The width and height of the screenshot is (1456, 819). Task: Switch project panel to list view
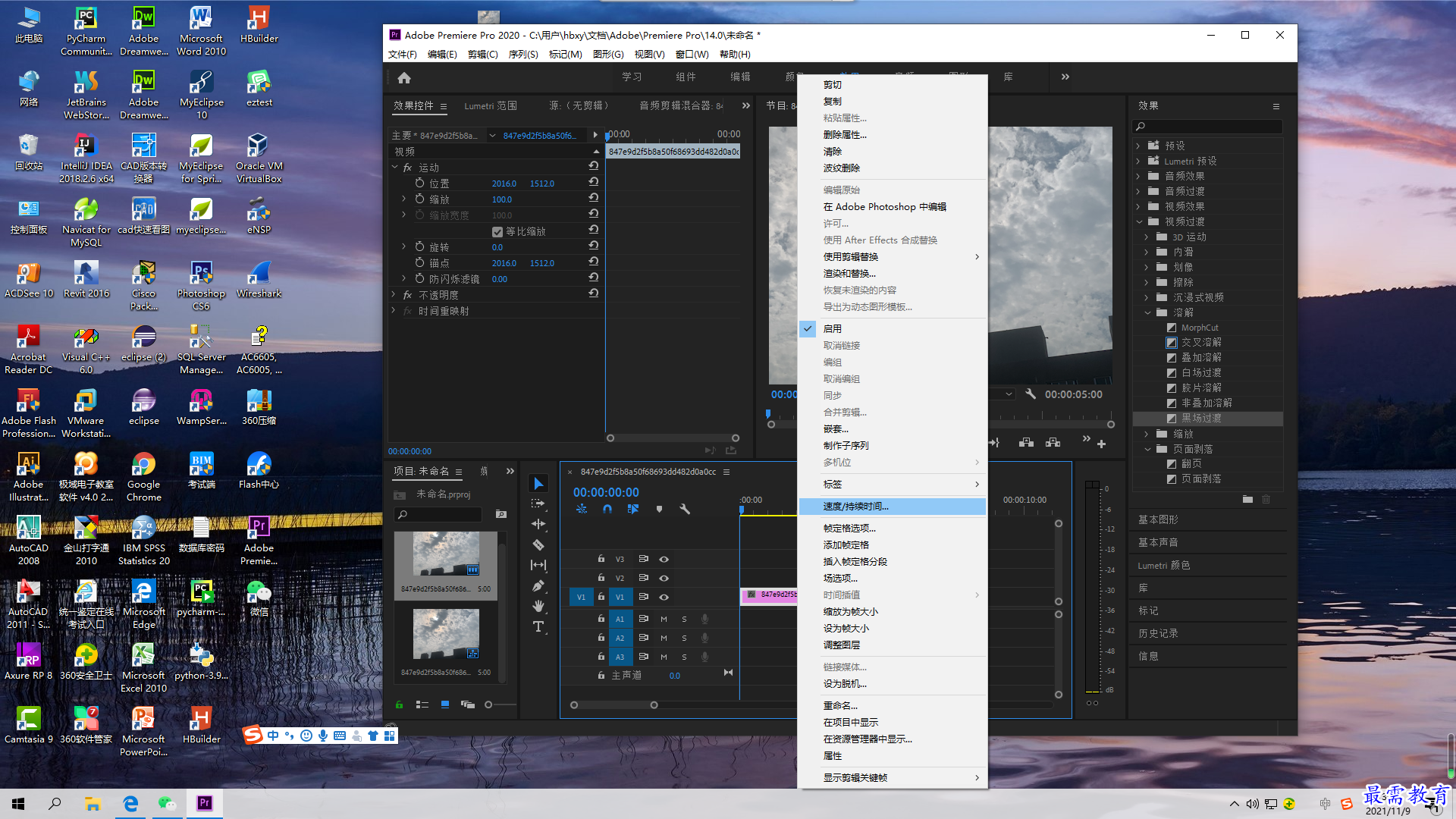(422, 704)
